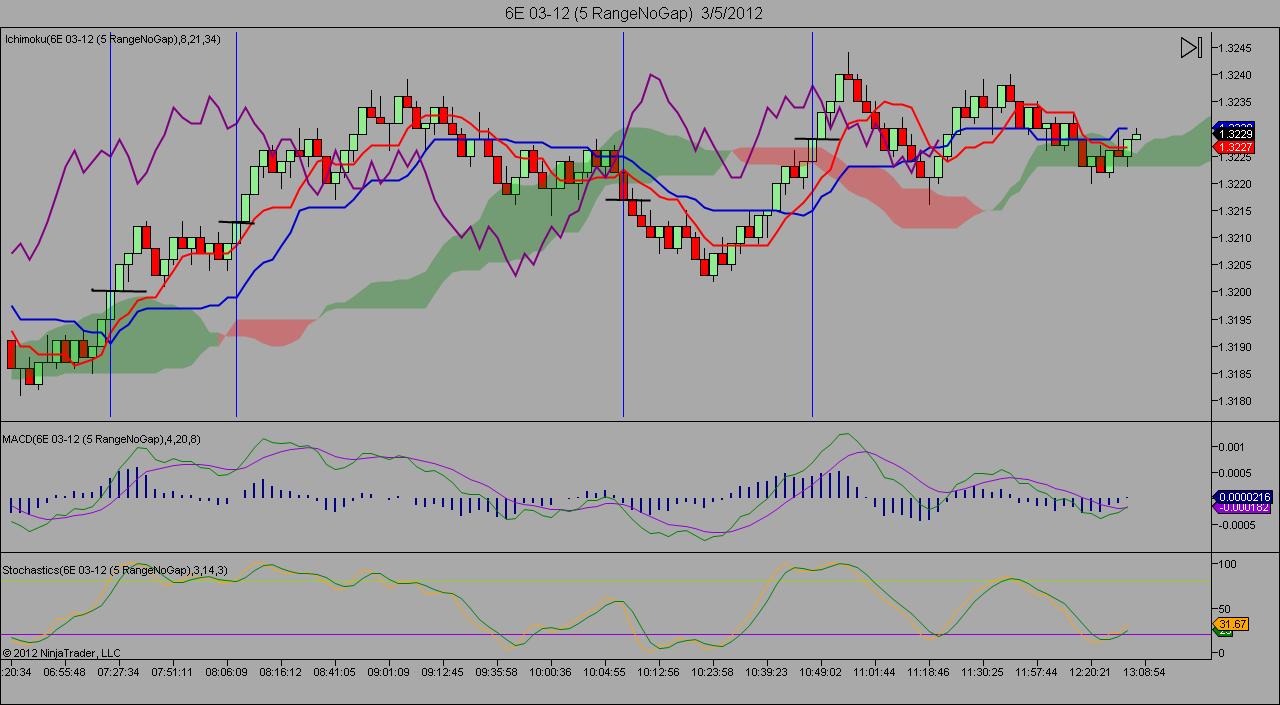Viewport: 1280px width, 705px height.
Task: Click the 13:08:54 time axis label
Action: point(1144,672)
